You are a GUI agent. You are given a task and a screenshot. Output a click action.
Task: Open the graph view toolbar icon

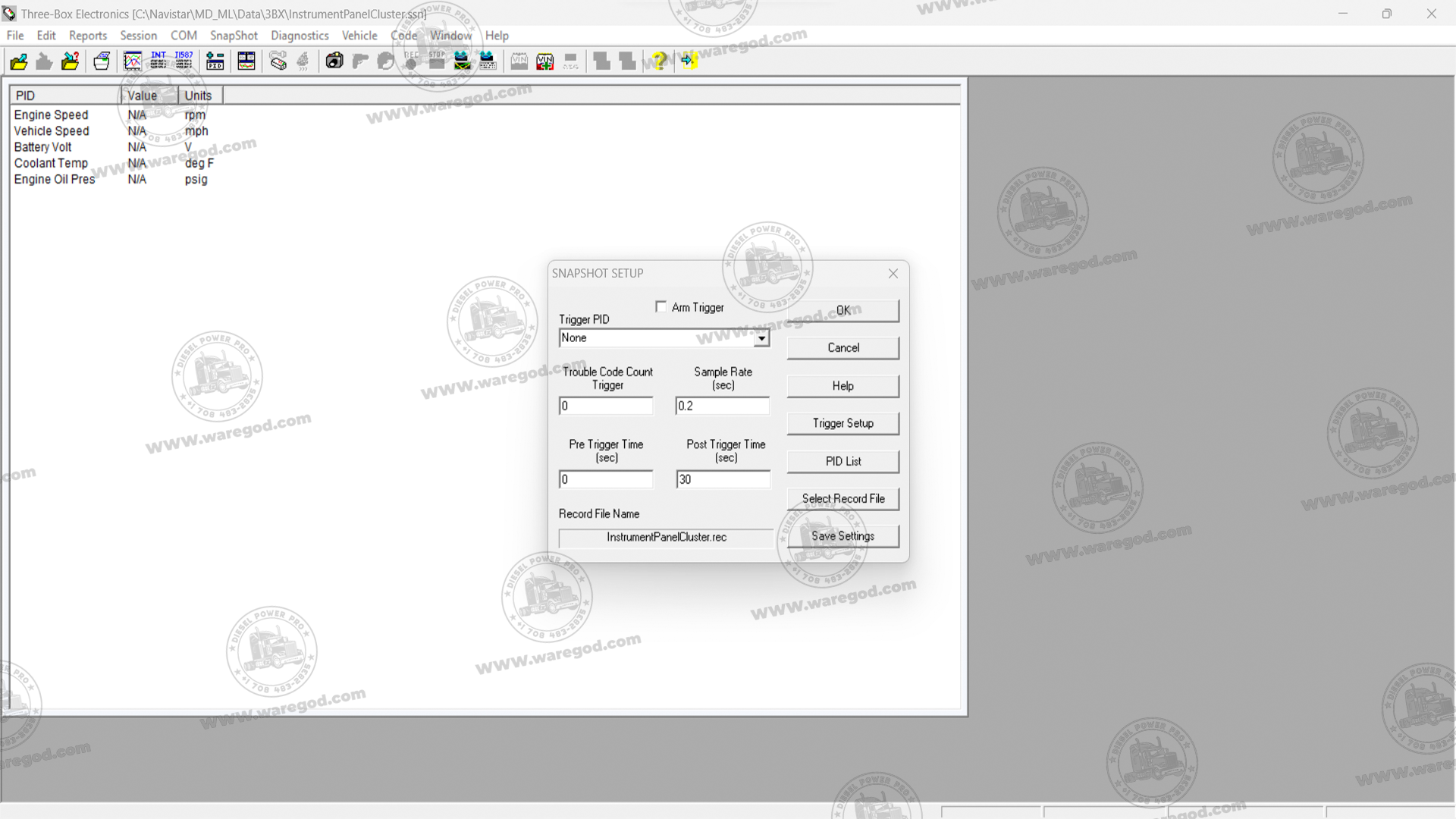(133, 61)
